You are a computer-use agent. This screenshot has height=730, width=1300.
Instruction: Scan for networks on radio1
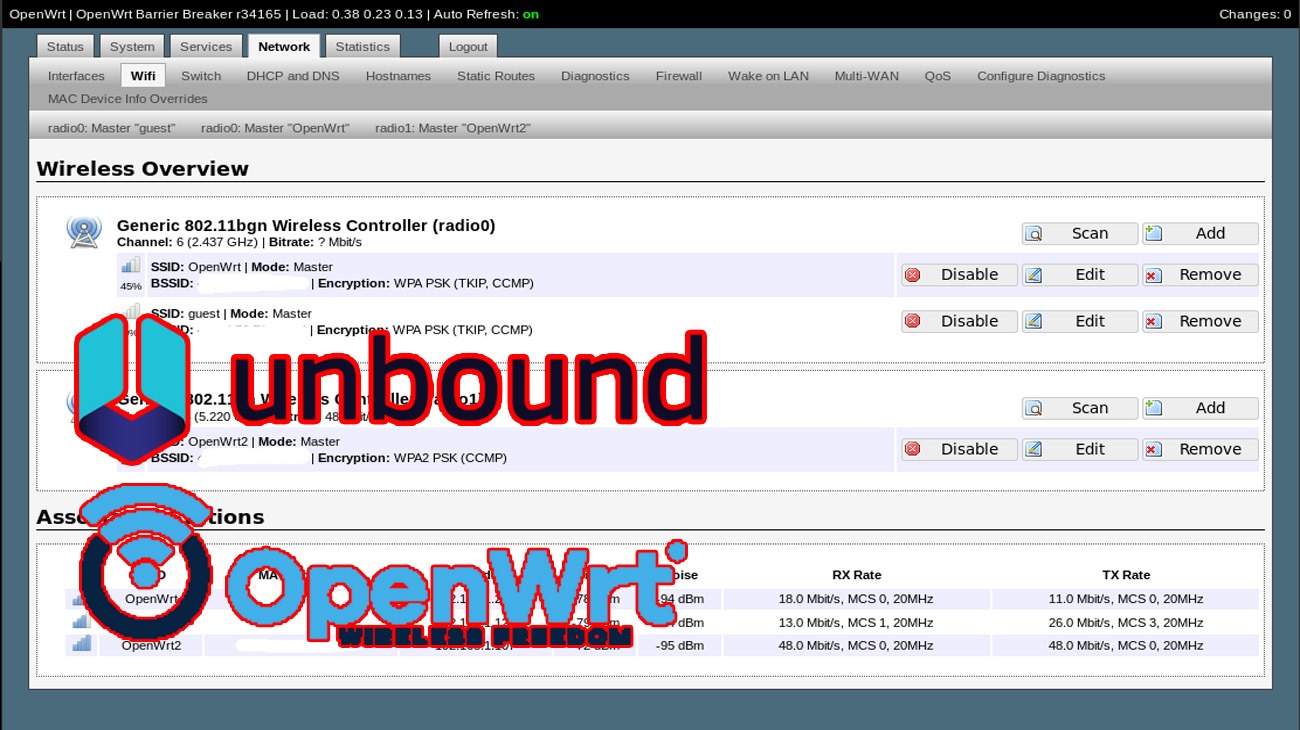pyautogui.click(x=1080, y=408)
